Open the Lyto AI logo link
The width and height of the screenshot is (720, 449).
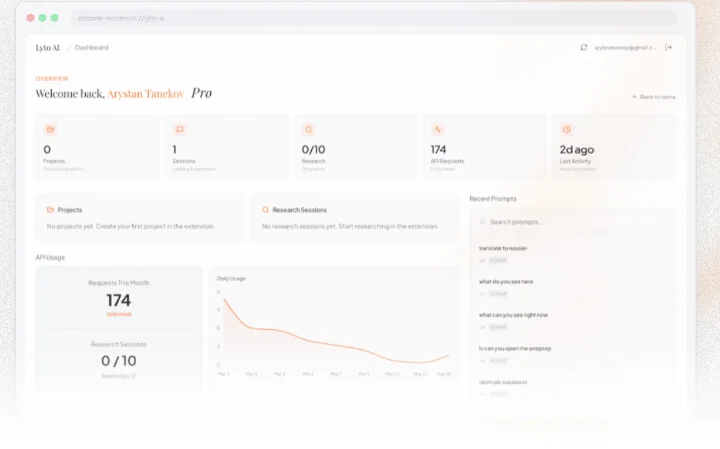click(x=48, y=48)
